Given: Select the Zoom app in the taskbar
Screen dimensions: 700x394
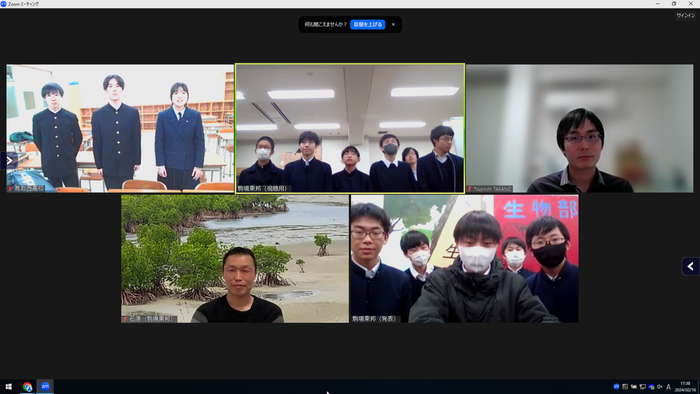Looking at the screenshot, I should (45, 387).
